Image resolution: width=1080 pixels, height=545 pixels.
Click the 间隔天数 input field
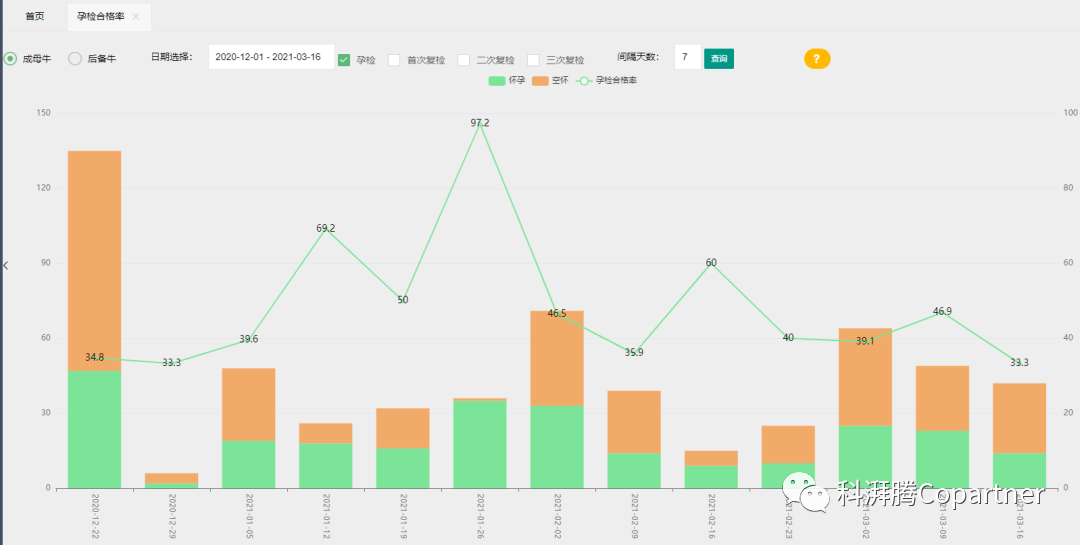[x=687, y=58]
